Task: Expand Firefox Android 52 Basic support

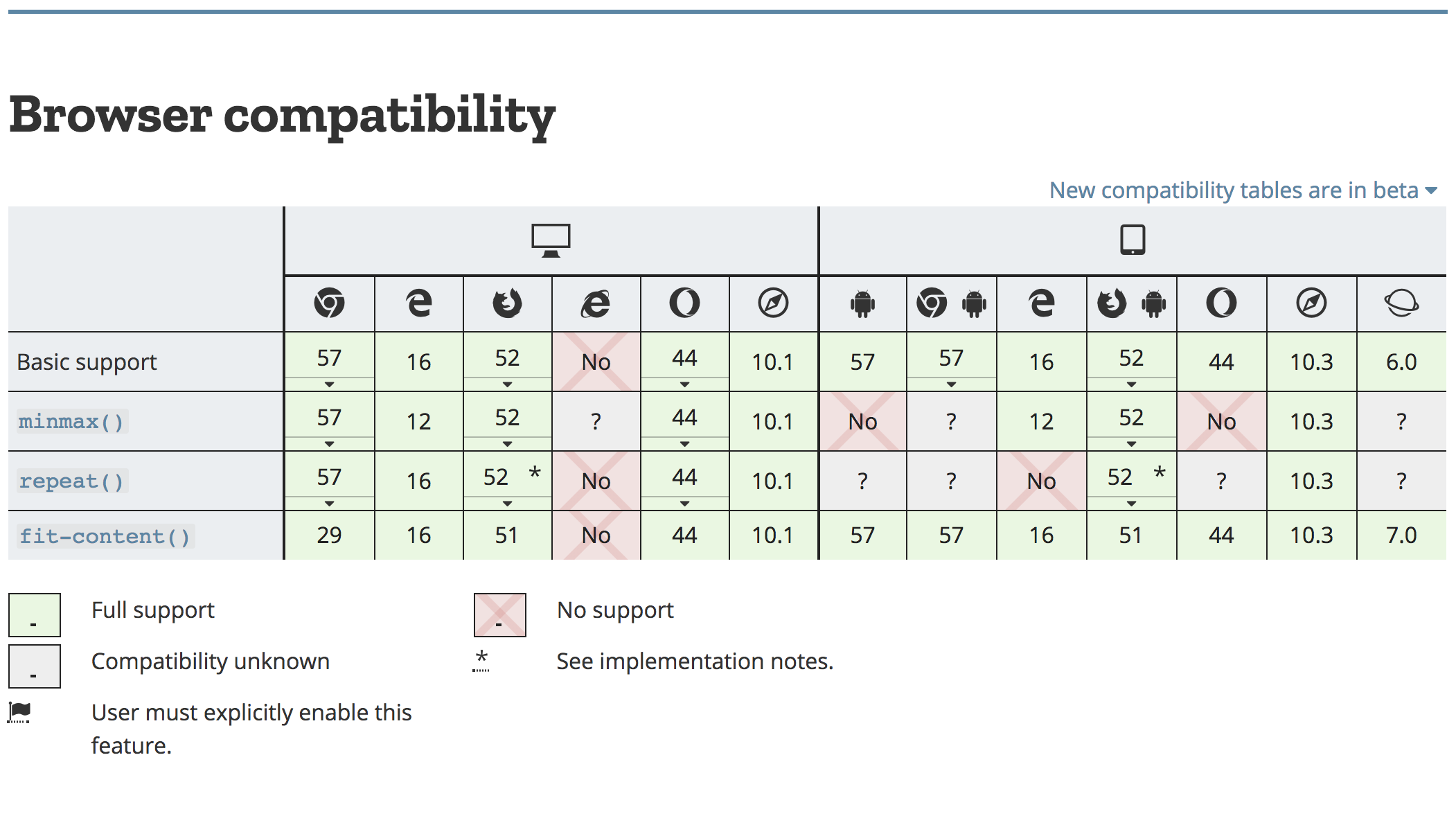Action: (x=1131, y=384)
